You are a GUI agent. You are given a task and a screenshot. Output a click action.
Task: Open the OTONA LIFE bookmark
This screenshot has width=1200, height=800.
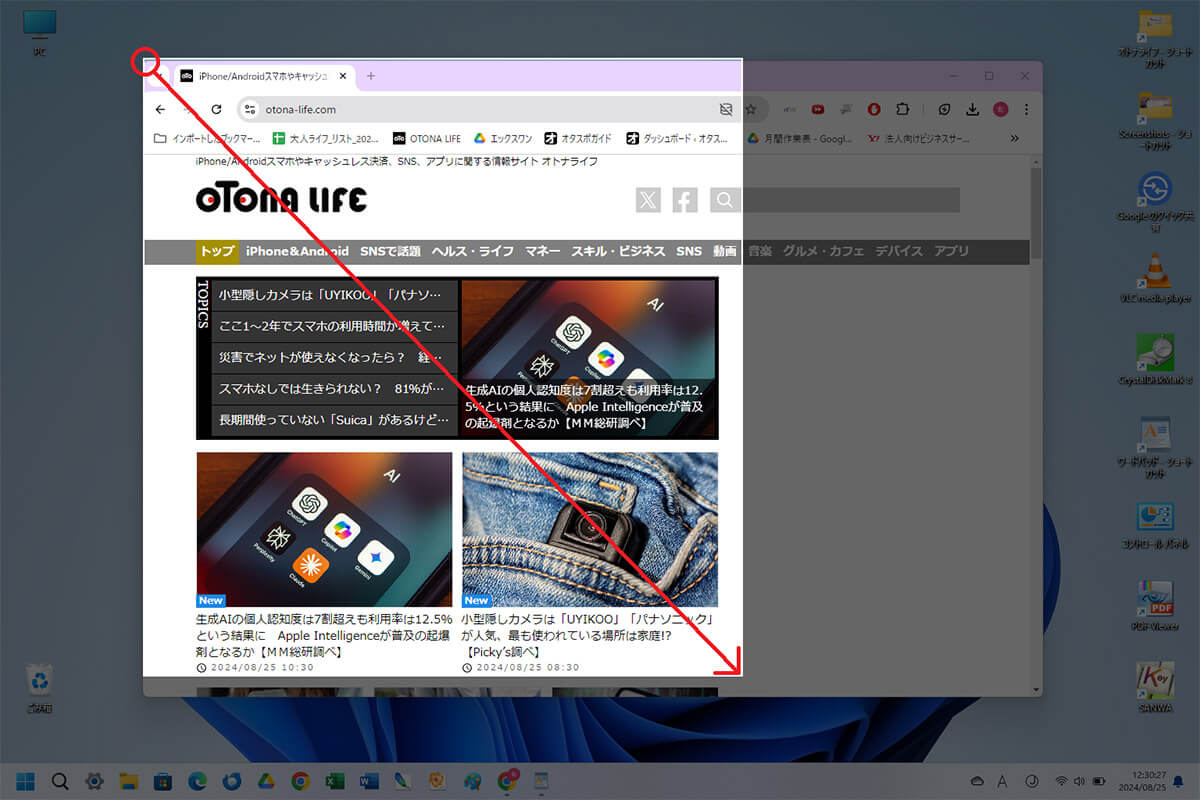427,138
